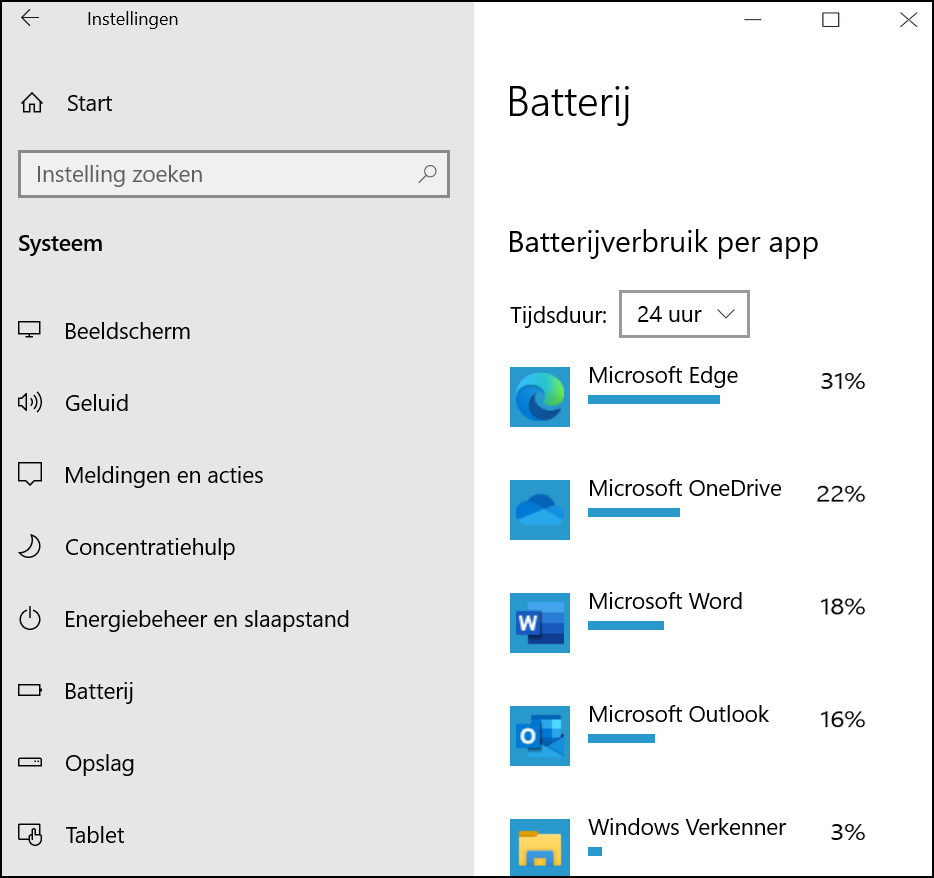Viewport: 934px width, 878px height.
Task: Maximize the Instellingen window
Action: coord(830,20)
